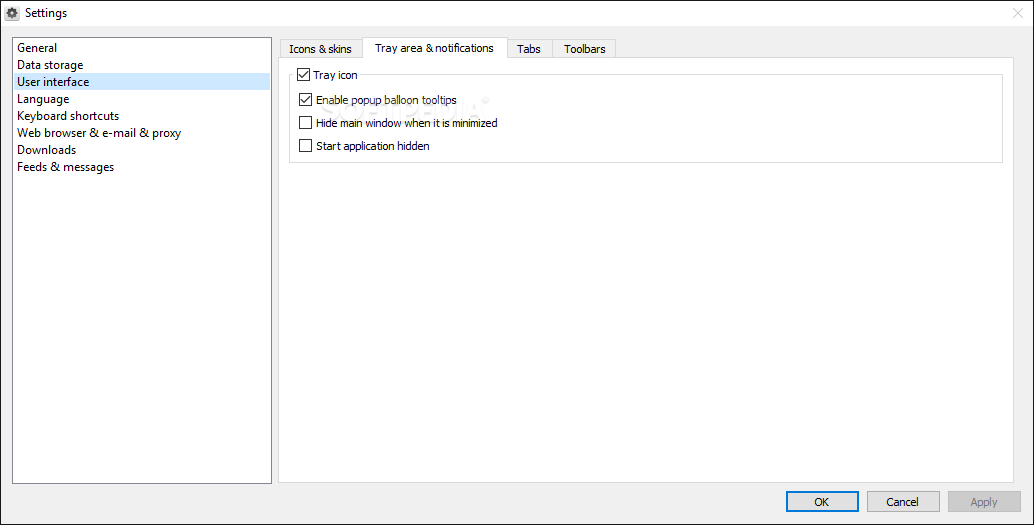Viewport: 1034px width, 525px height.
Task: Open Feeds & messages settings
Action: [142, 167]
